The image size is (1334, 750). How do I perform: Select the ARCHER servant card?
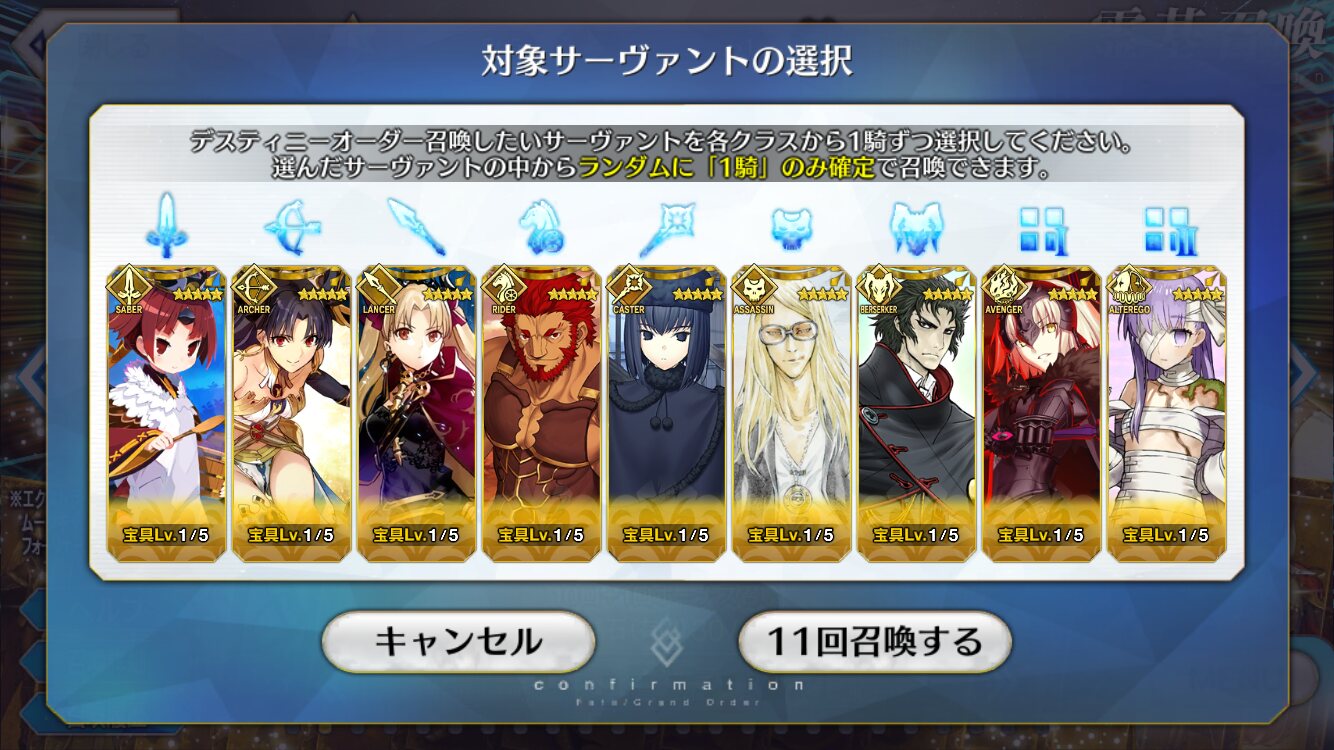[x=291, y=412]
